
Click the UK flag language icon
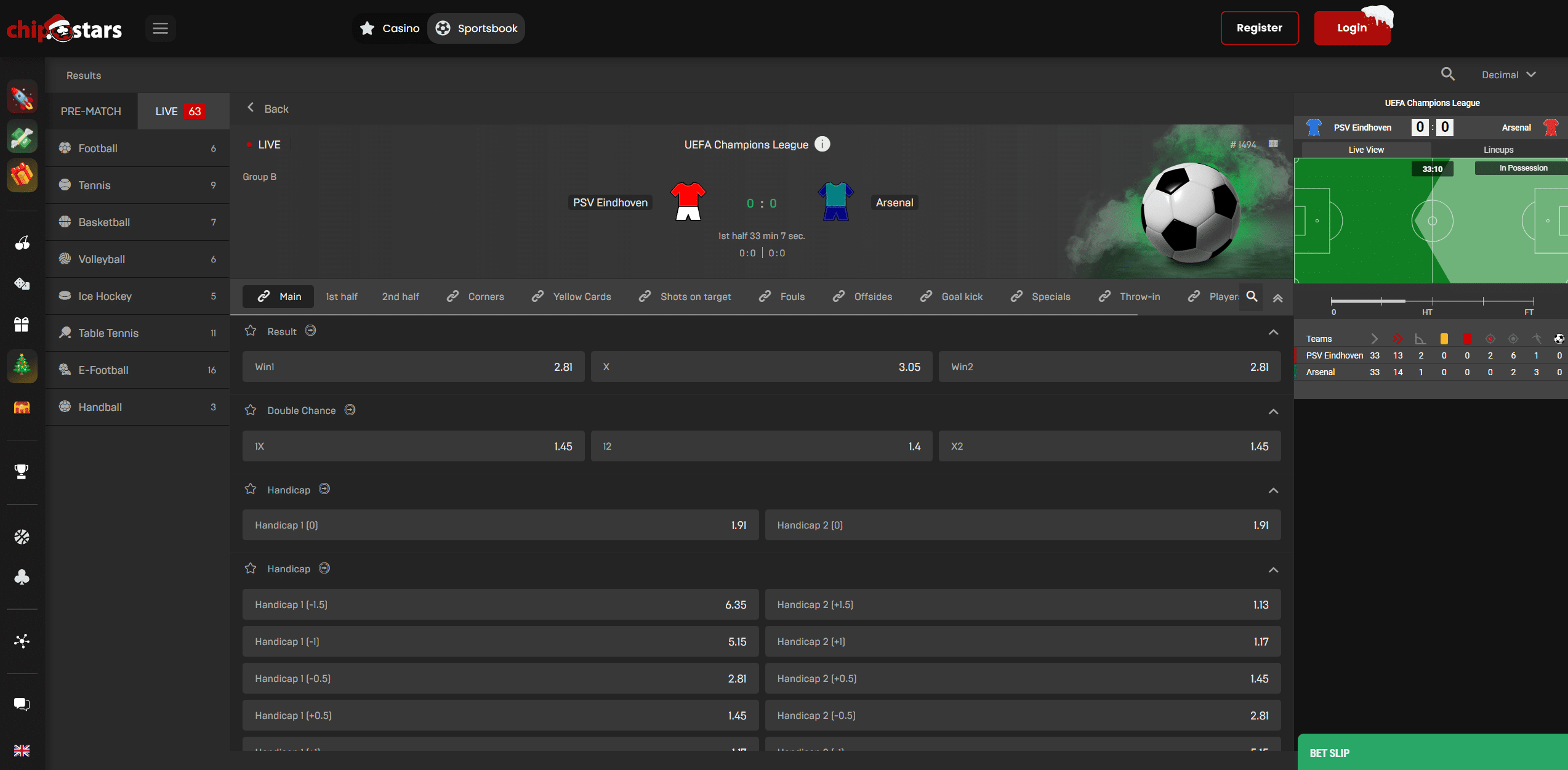[x=22, y=750]
